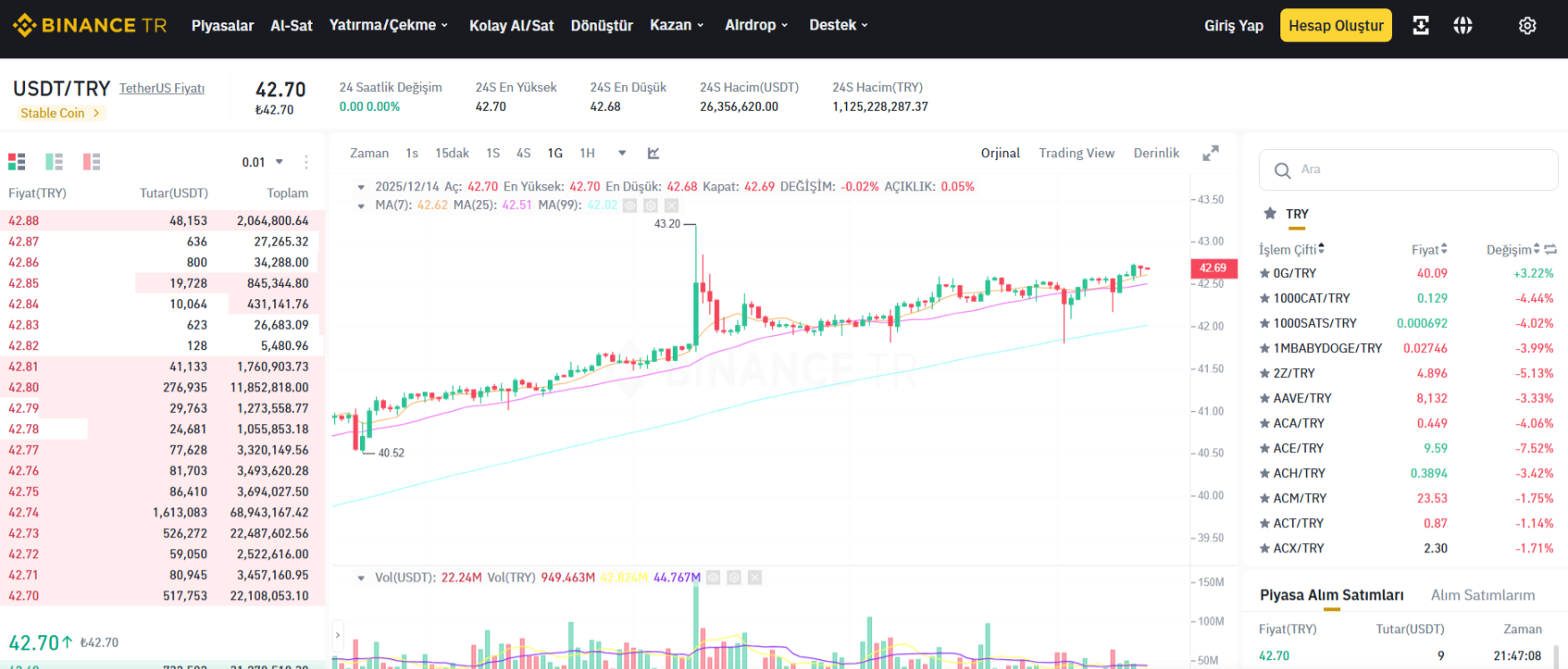Remove the MA indicator with X icon

[671, 205]
